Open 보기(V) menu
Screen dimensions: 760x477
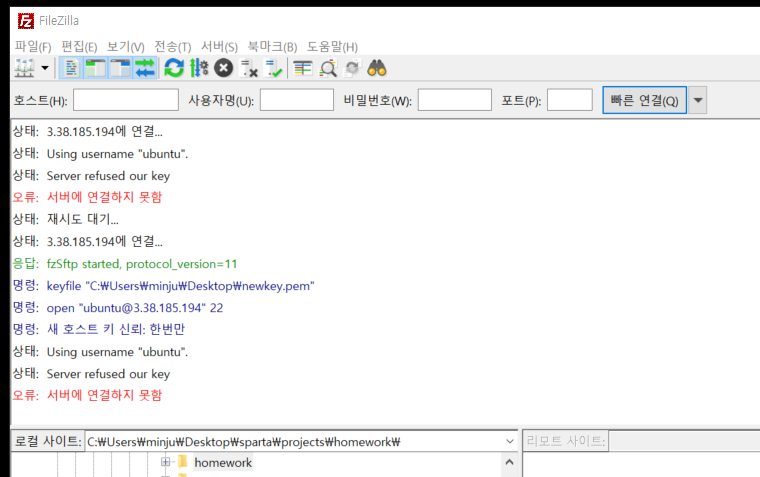coord(126,47)
